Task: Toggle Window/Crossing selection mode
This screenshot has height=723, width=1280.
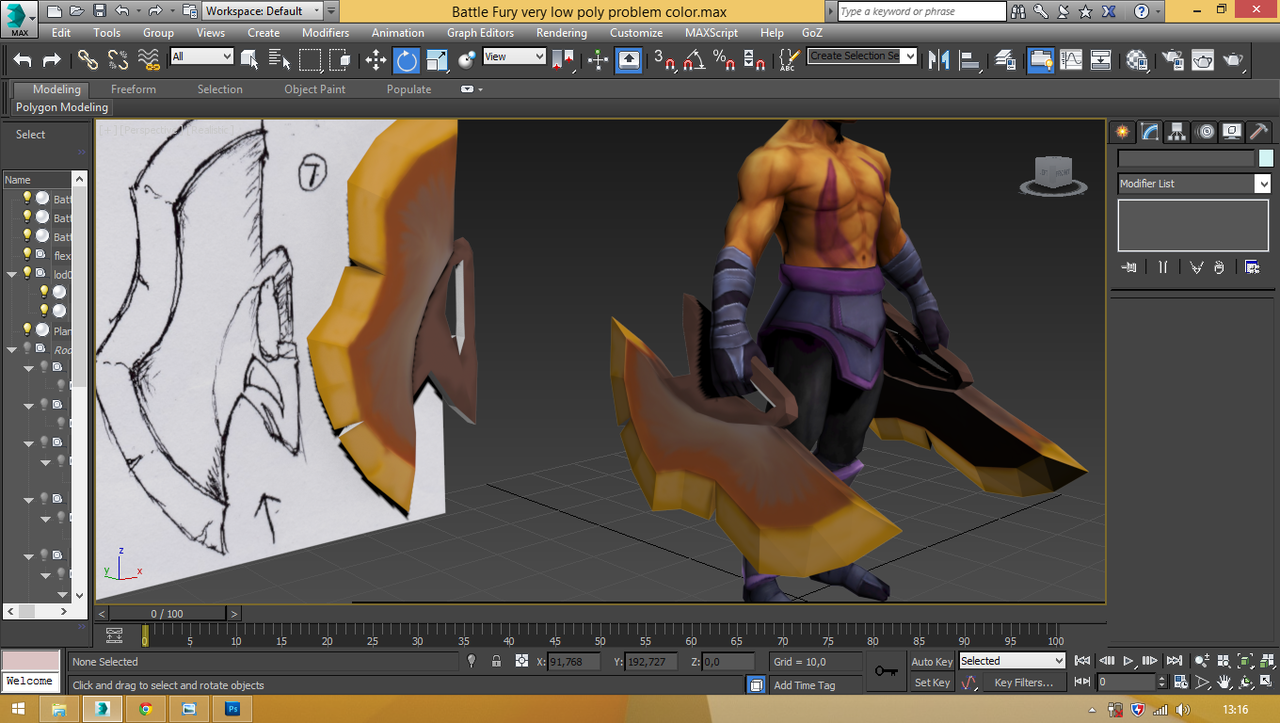Action: (340, 60)
